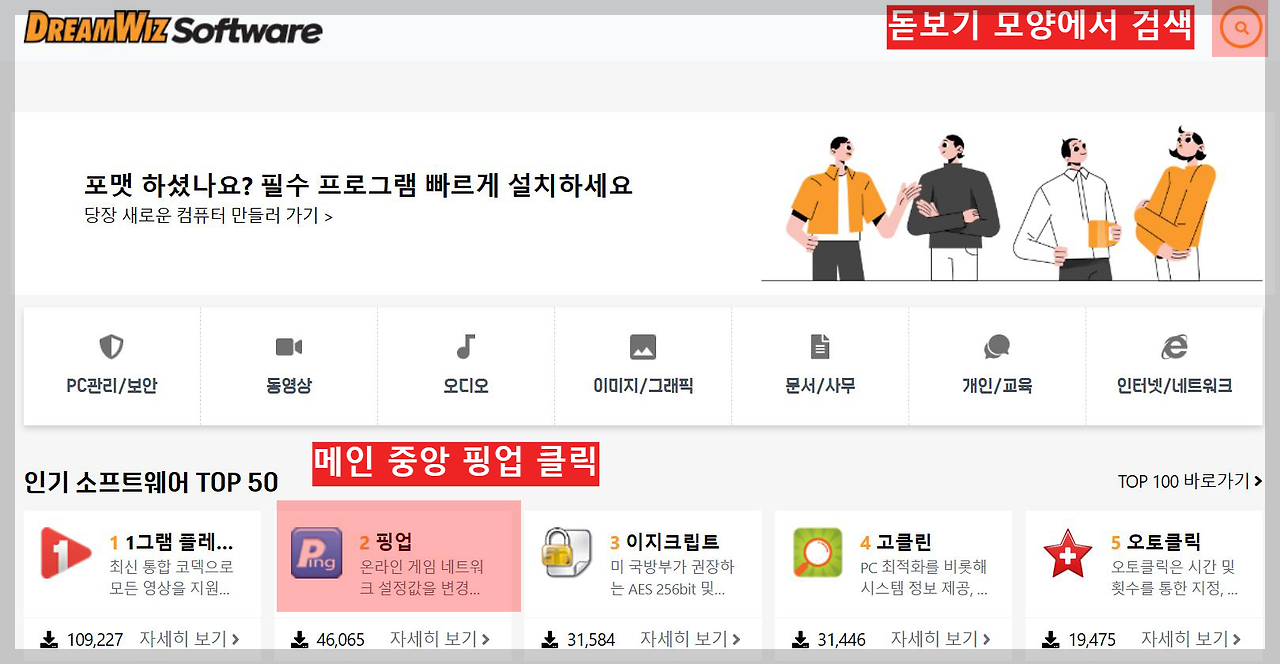This screenshot has height=664, width=1280.
Task: Open the 개인/교육 chat bubble icon category
Action: tap(997, 347)
